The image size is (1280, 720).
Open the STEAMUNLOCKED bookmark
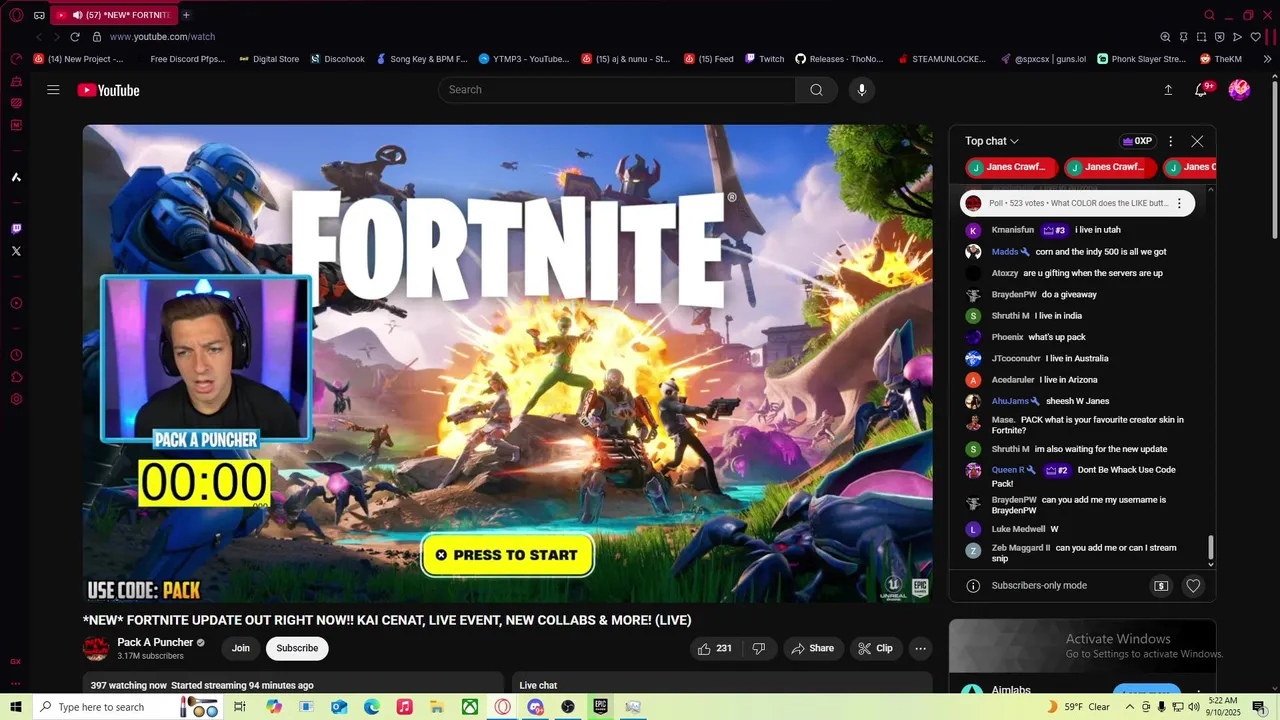[x=941, y=59]
